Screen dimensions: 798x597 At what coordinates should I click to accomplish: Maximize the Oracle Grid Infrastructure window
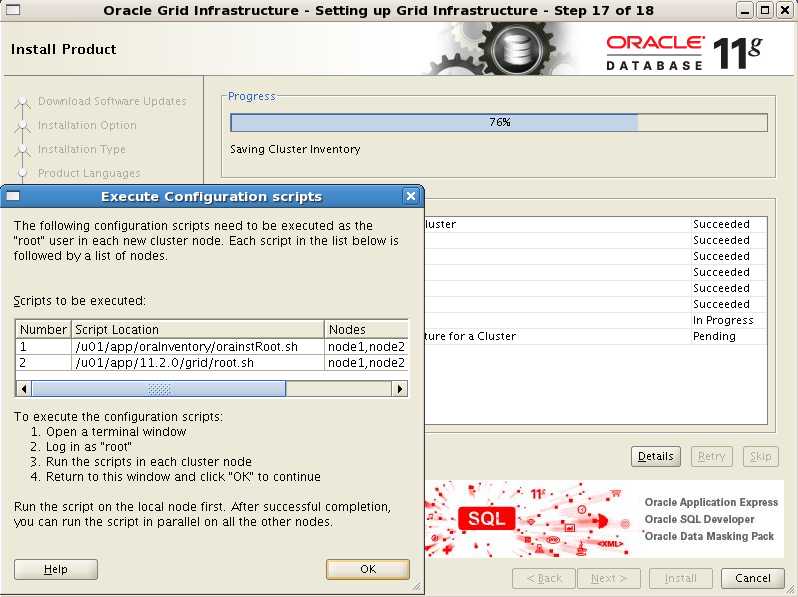pos(764,10)
